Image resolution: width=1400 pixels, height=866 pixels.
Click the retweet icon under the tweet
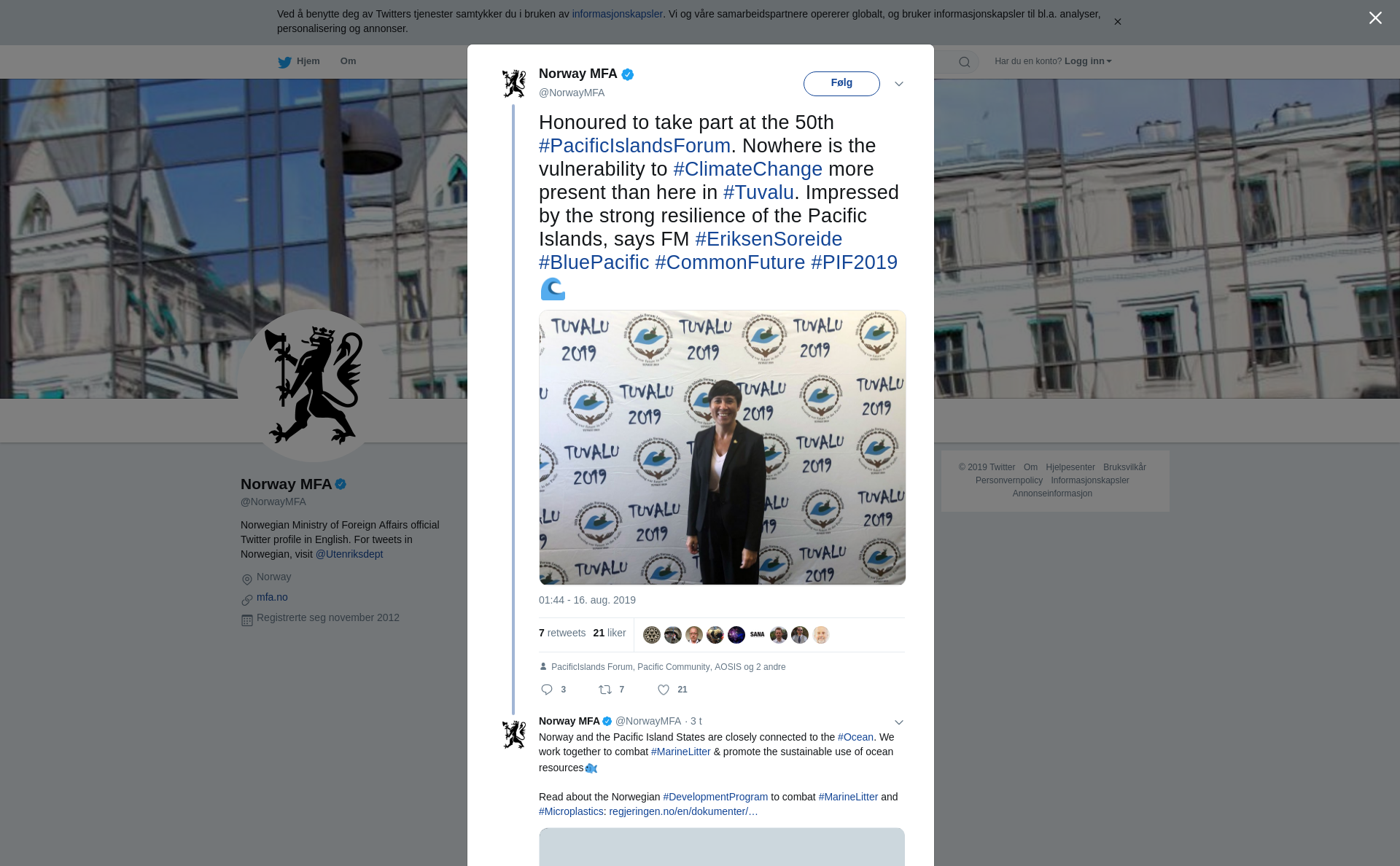click(x=605, y=690)
